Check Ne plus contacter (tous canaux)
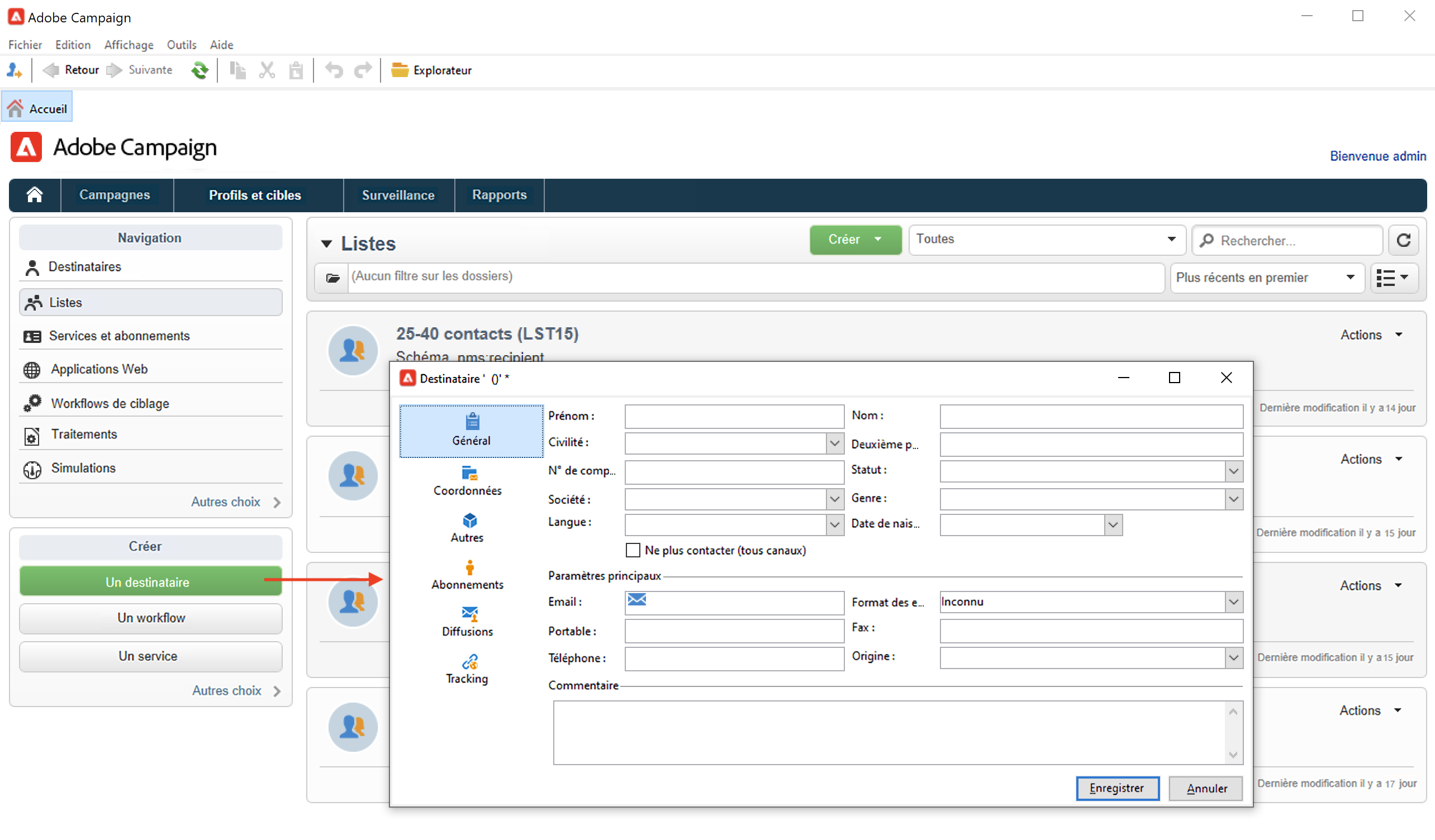The image size is (1435, 840). 633,550
